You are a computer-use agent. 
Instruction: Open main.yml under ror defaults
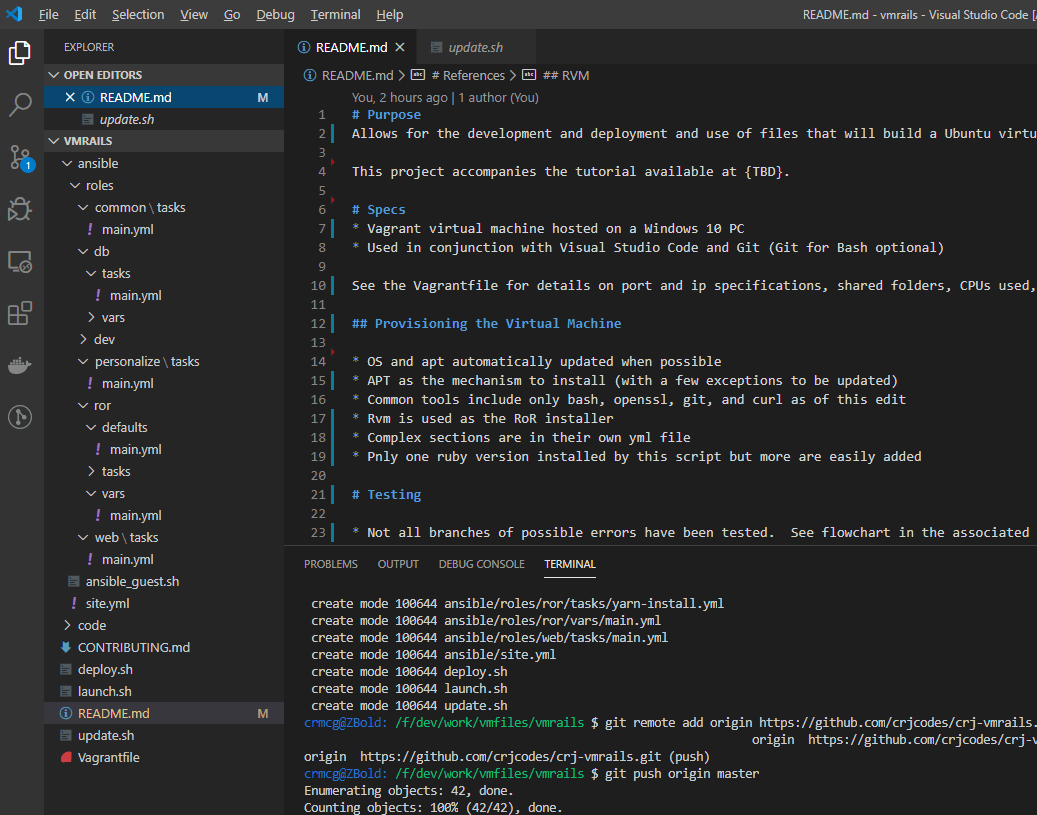coord(164,449)
